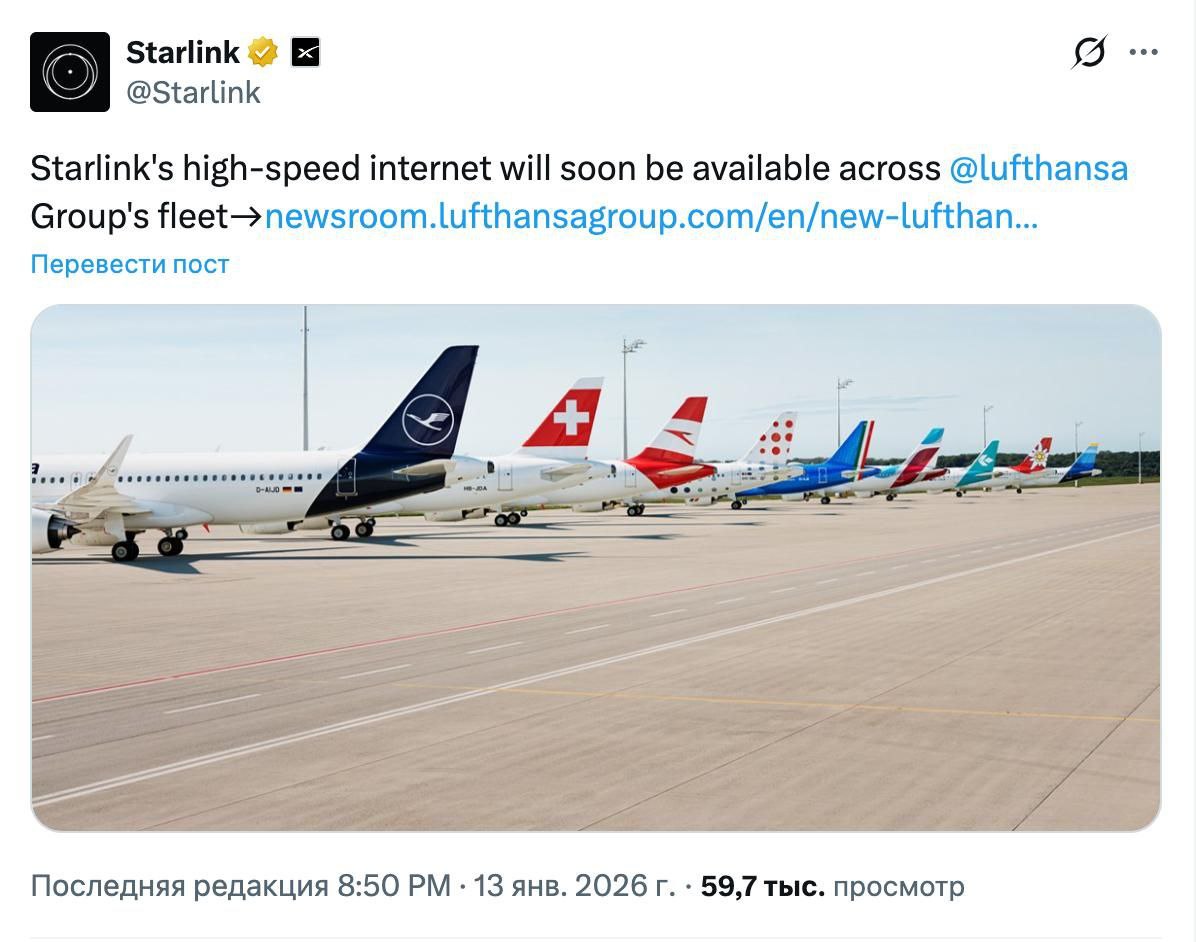The image size is (1196, 942).
Task: Open the Starlink profile avatar
Action: tap(70, 72)
